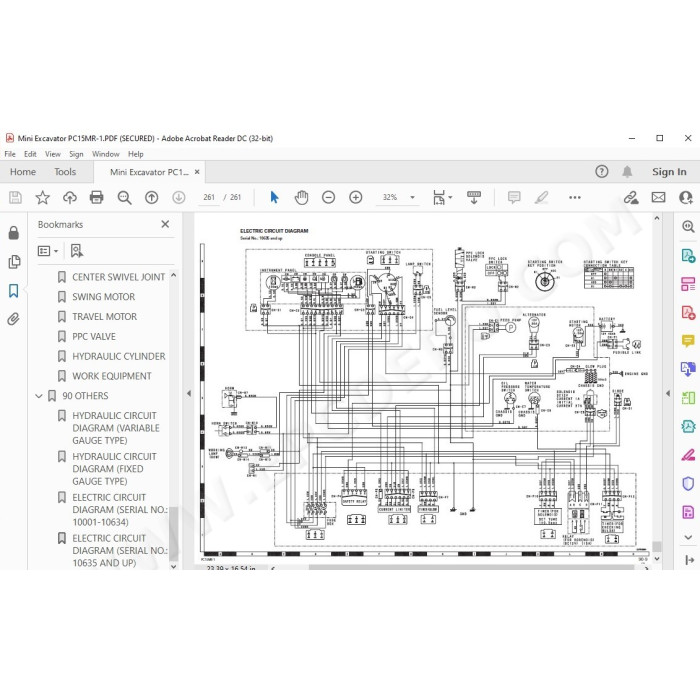The image size is (700, 700).
Task: Enable scrolling mode icon
Action: tap(474, 197)
